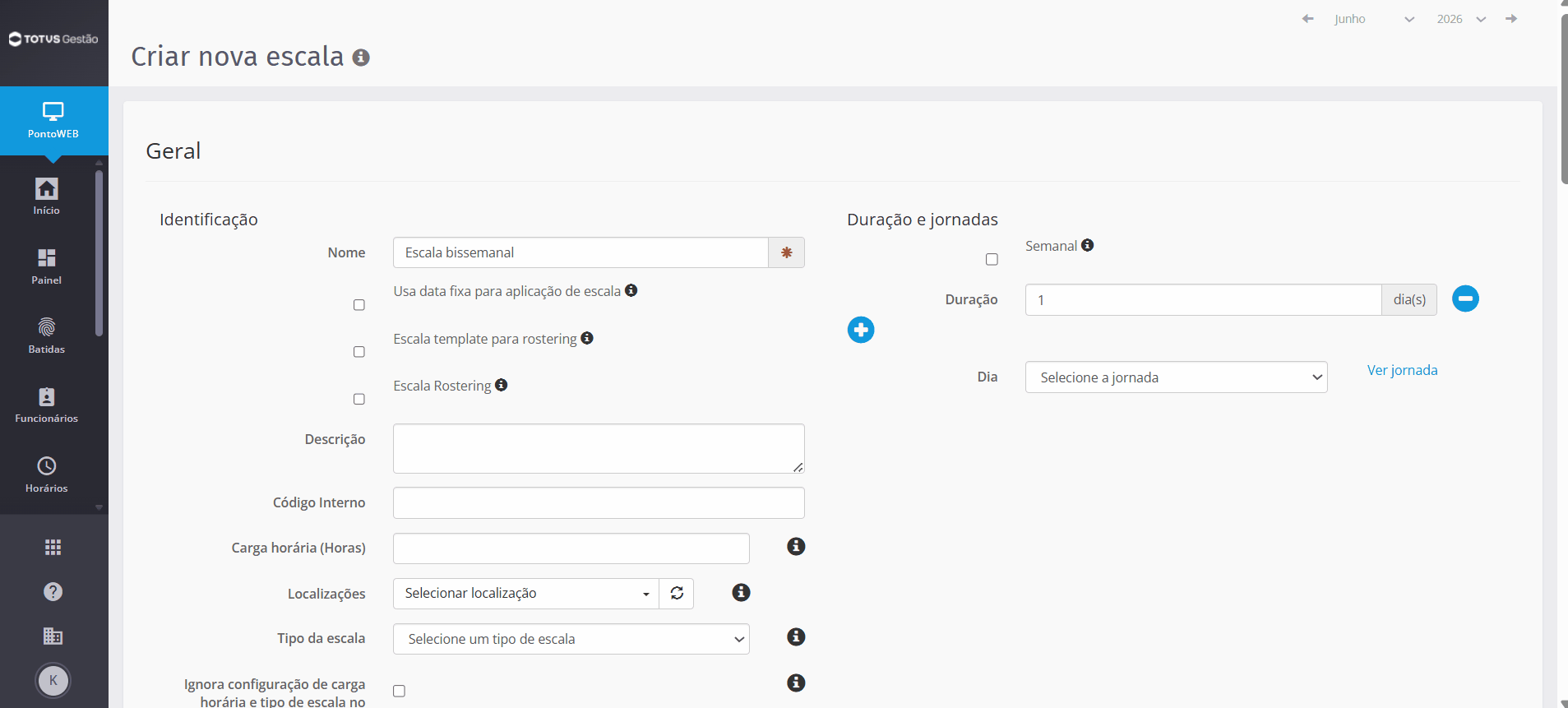Screen dimensions: 1568x708
Task: Click the sidebar menu scrollbar
Action: click(x=99, y=253)
